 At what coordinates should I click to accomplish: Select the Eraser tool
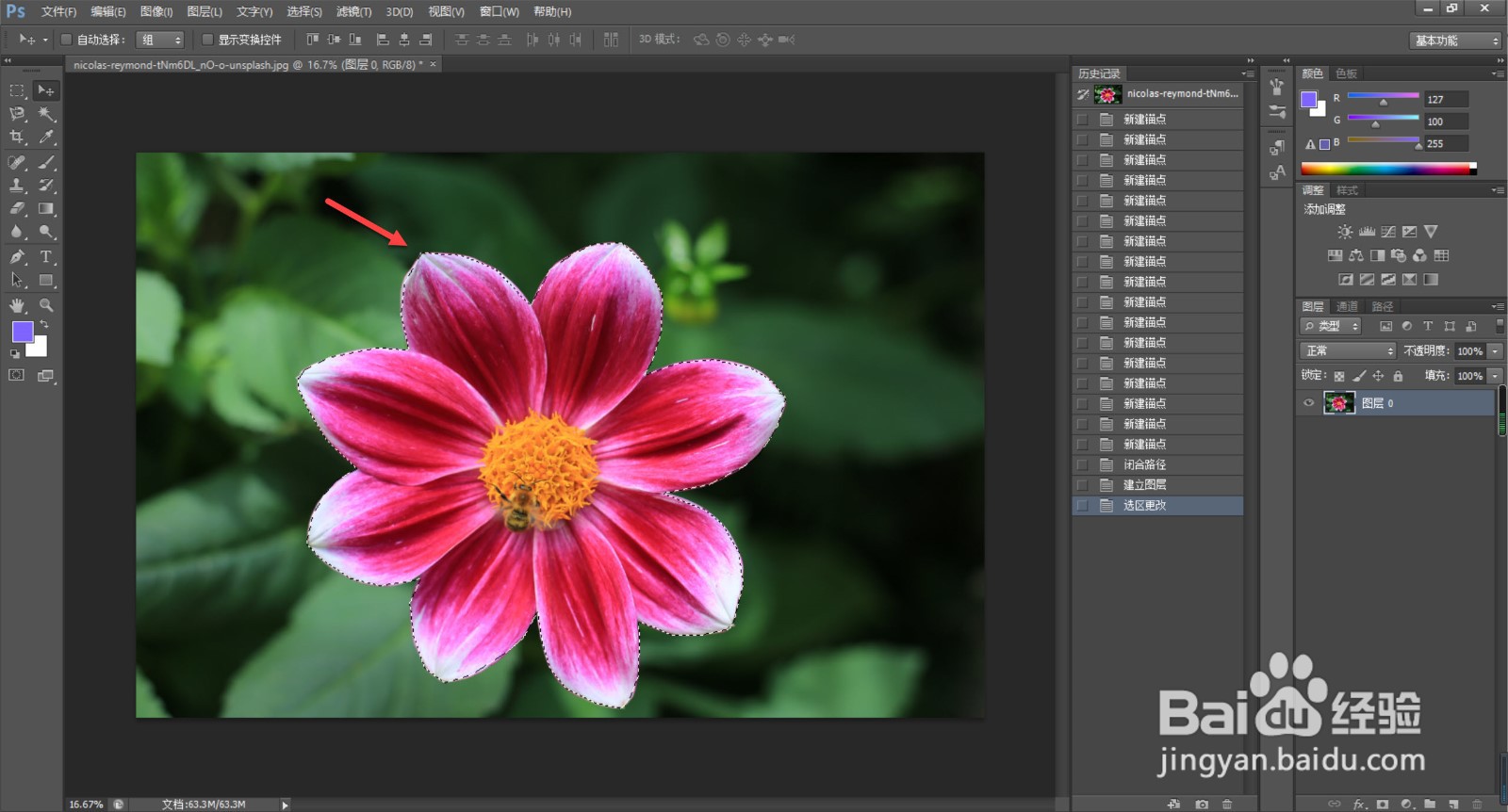tap(17, 209)
